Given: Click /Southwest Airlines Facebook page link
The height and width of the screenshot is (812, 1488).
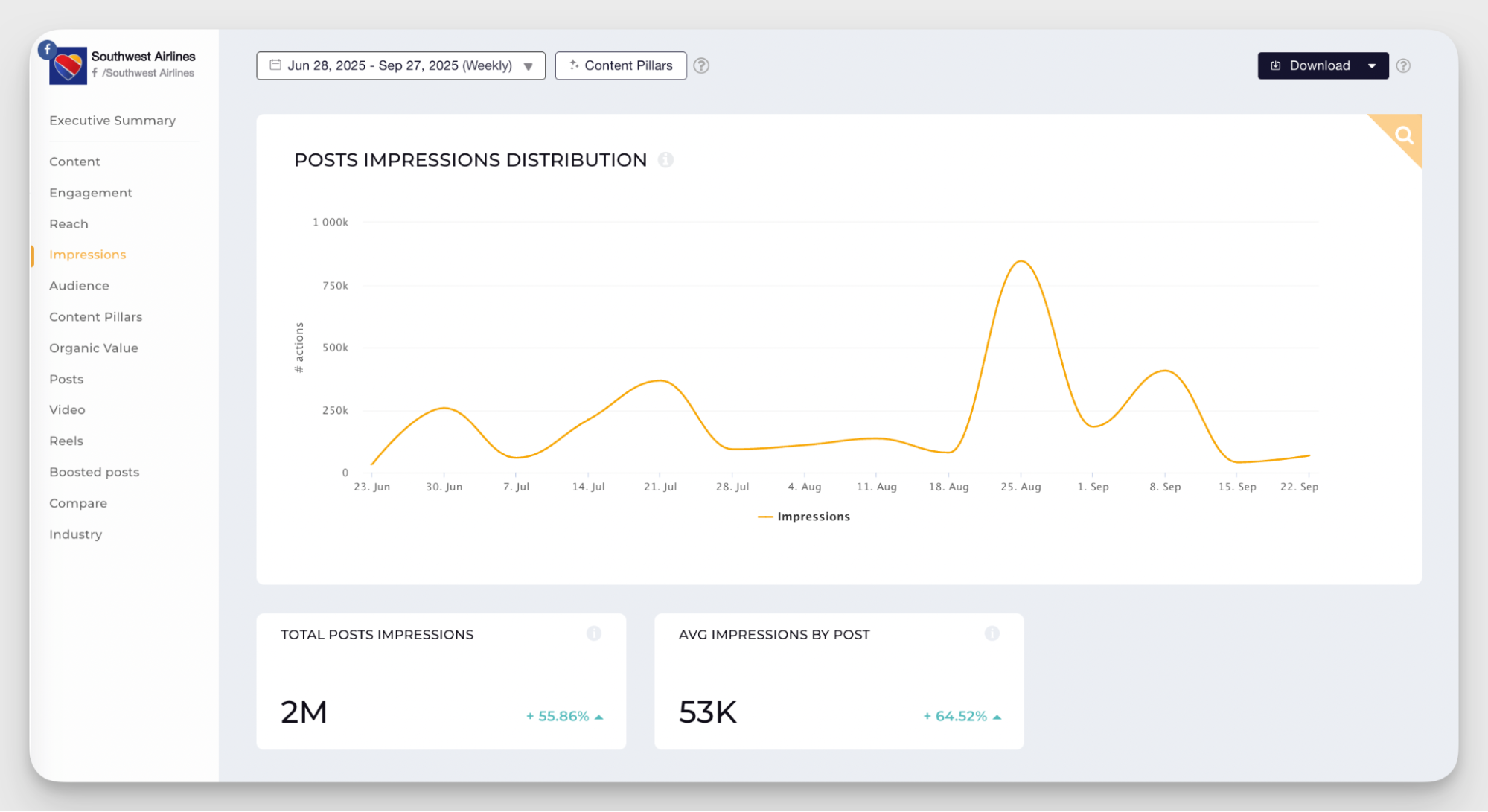Looking at the screenshot, I should [x=147, y=73].
